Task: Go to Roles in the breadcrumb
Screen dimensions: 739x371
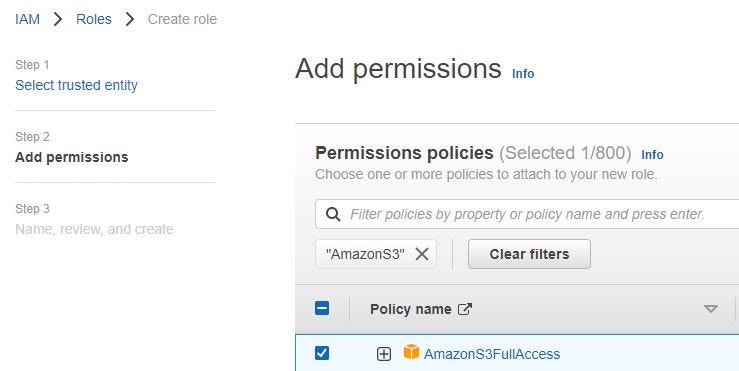Action: tap(94, 19)
